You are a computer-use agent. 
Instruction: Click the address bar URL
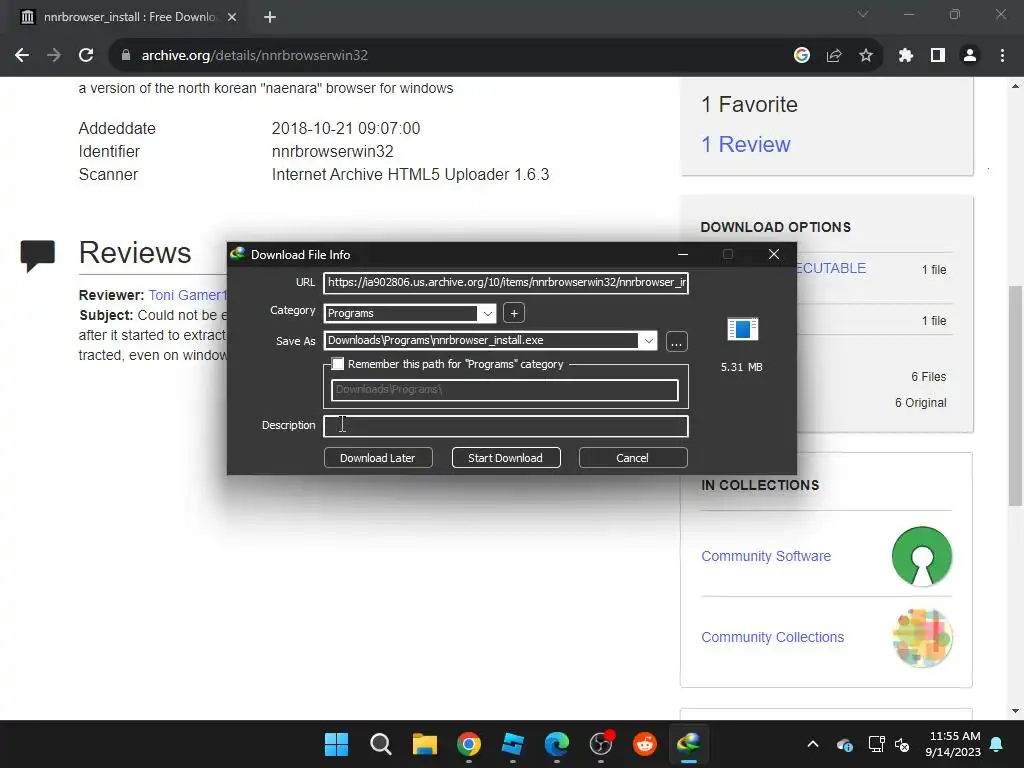point(255,56)
